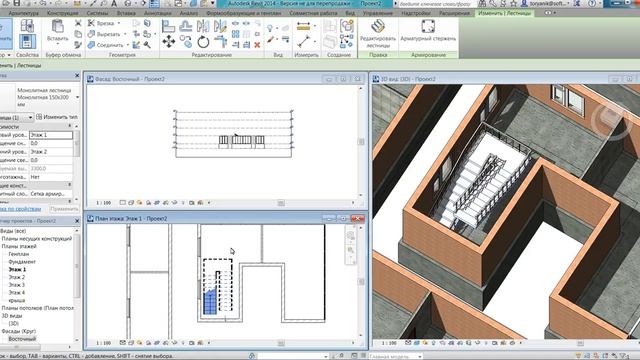Select крыша plan in project browser
The height and width of the screenshot is (360, 640).
tap(17, 300)
